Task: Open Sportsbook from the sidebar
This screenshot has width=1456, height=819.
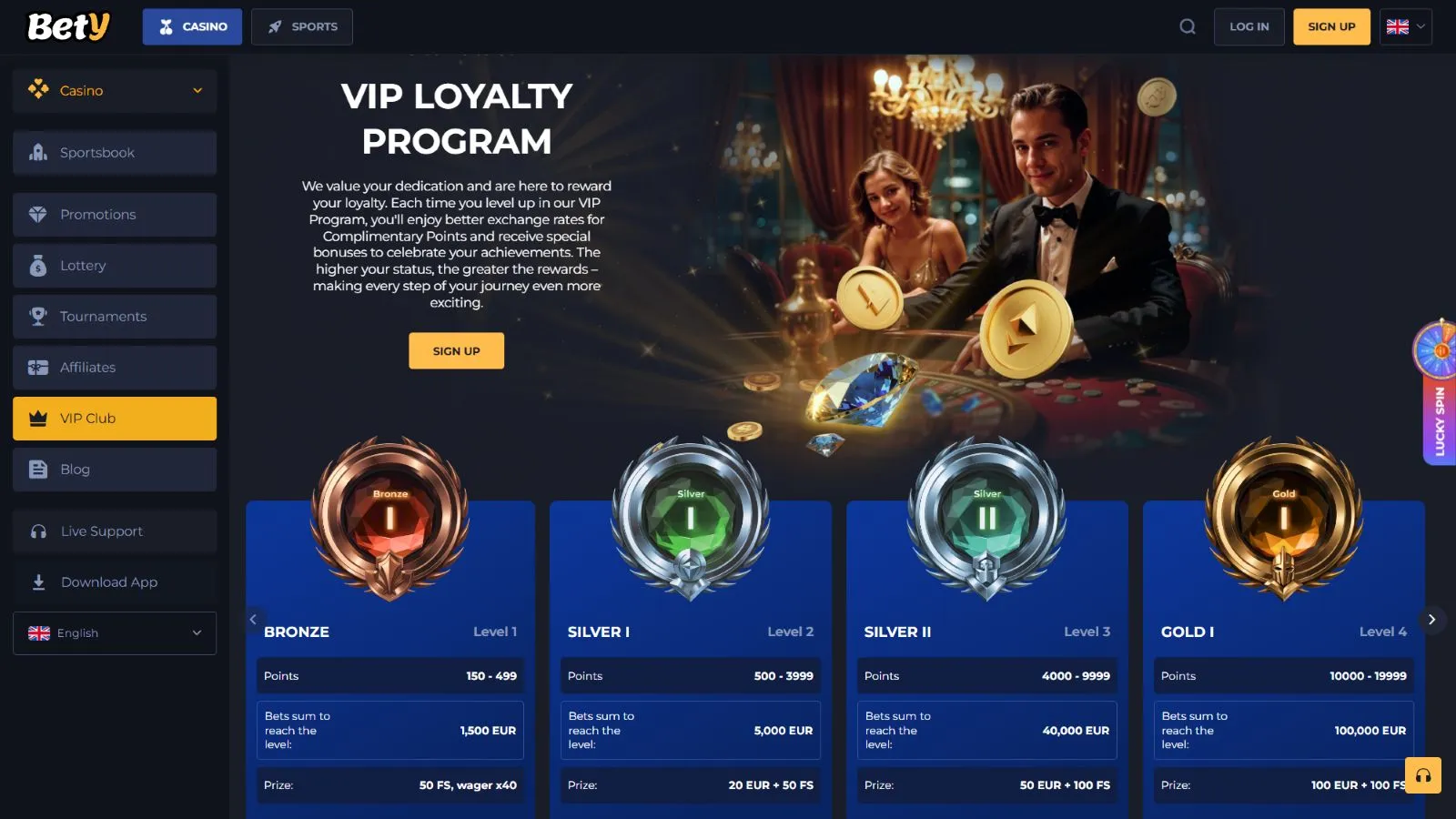Action: click(115, 153)
